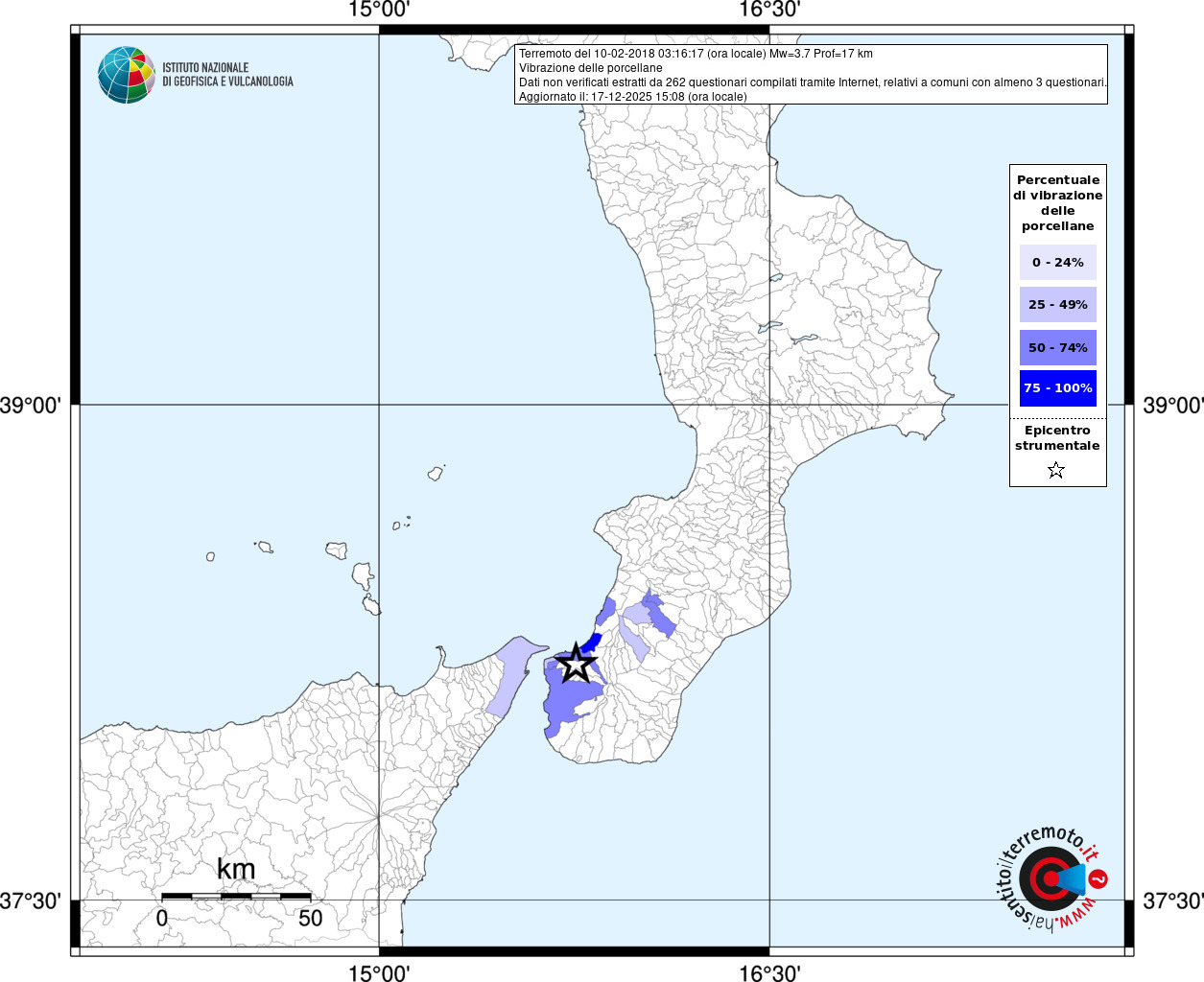Select the 50 - 74% legend swatch
The width and height of the screenshot is (1204, 982).
tap(1057, 347)
